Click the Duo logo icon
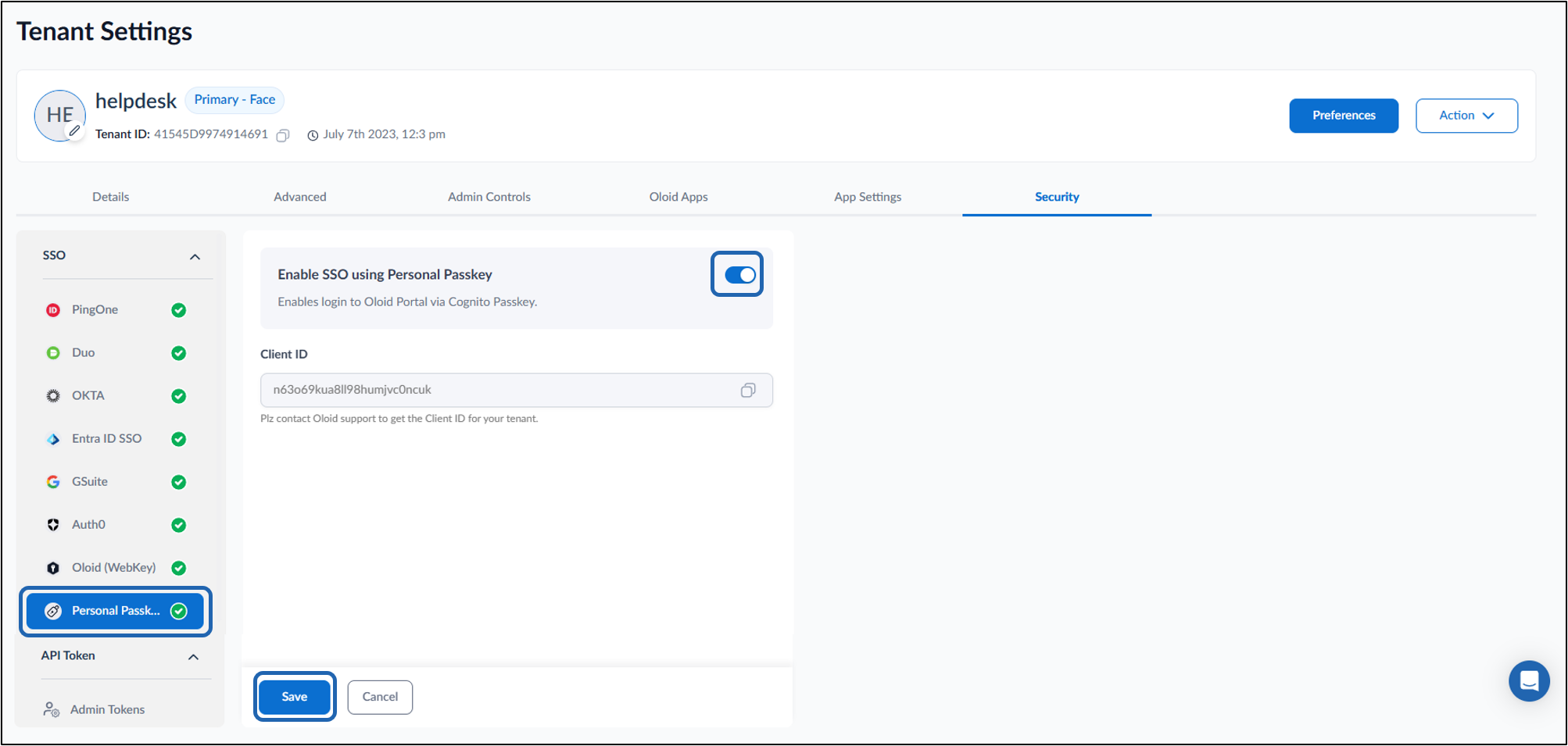This screenshot has height=746, width=1568. pyautogui.click(x=53, y=353)
